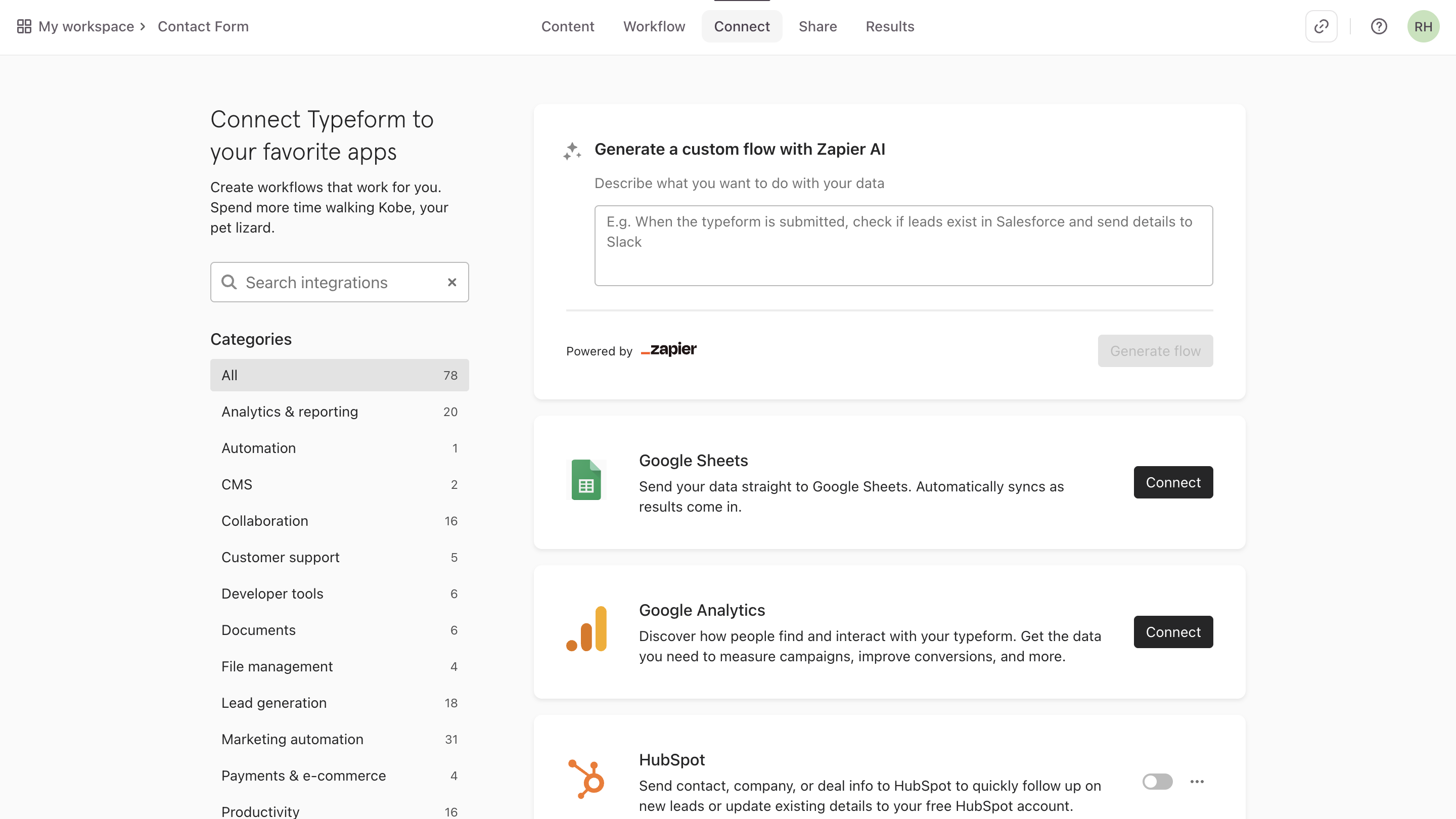Image resolution: width=1456 pixels, height=819 pixels.
Task: Click the Categories heading
Action: tap(251, 339)
